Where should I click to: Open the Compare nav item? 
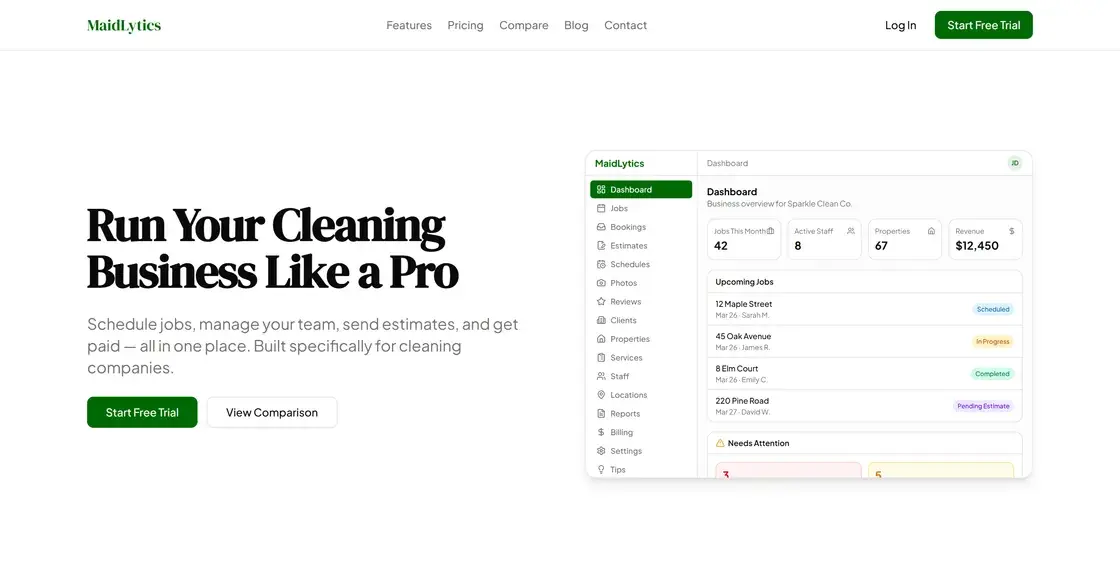(524, 25)
